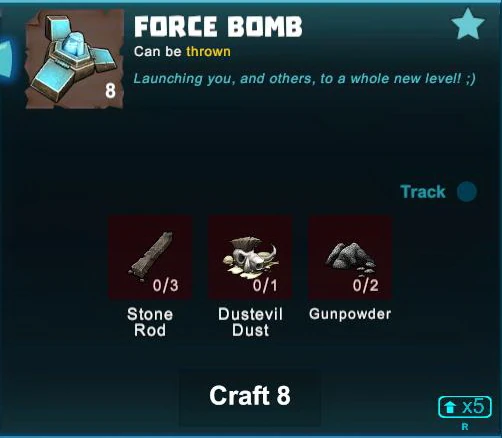Click the Dustevil Dust name label
The image size is (502, 438).
point(250,322)
